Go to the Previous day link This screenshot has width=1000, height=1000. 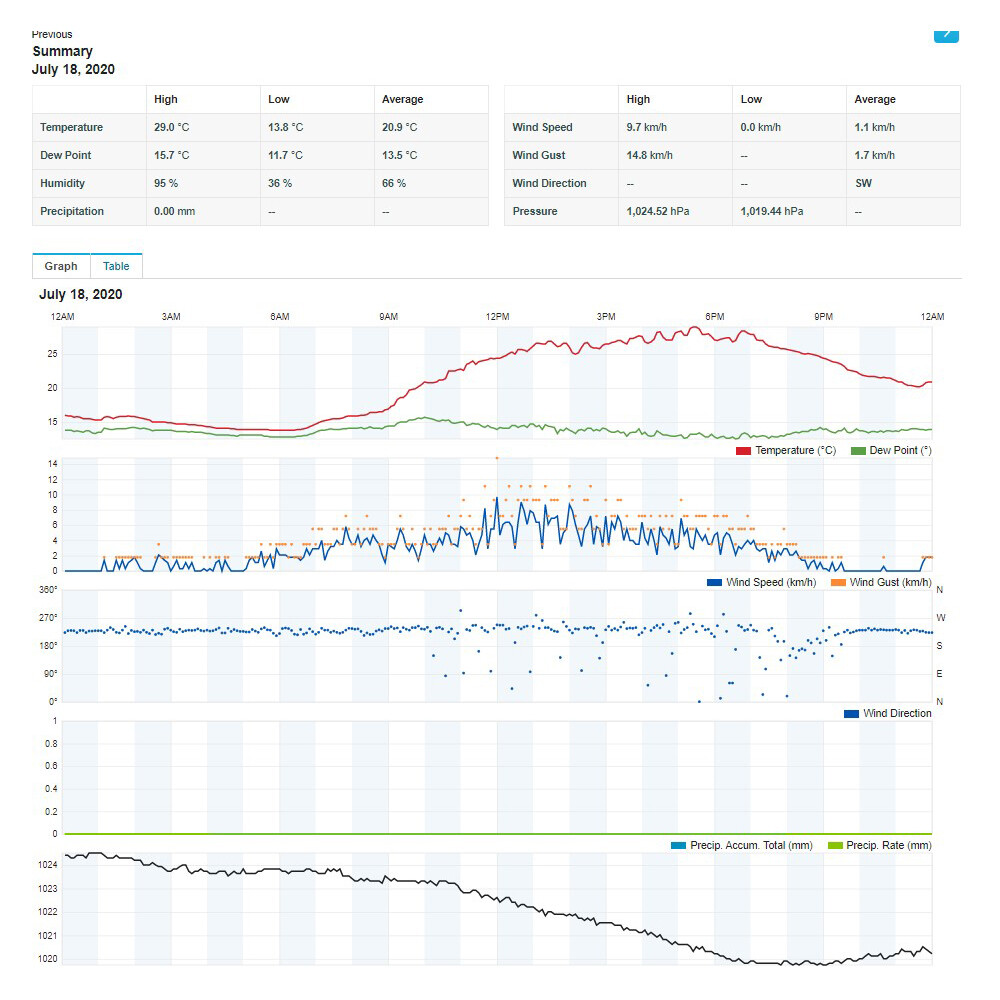(x=52, y=34)
